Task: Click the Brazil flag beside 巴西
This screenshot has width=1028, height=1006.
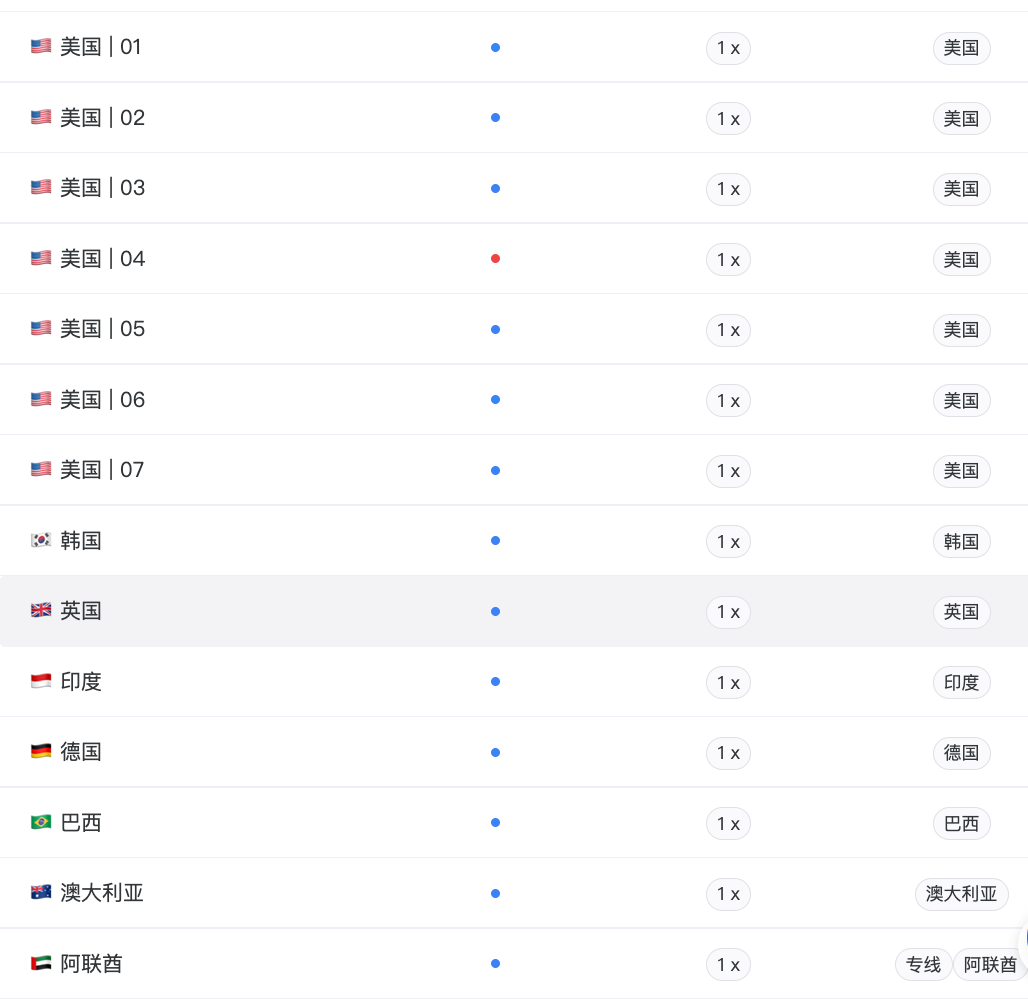Action: [41, 822]
